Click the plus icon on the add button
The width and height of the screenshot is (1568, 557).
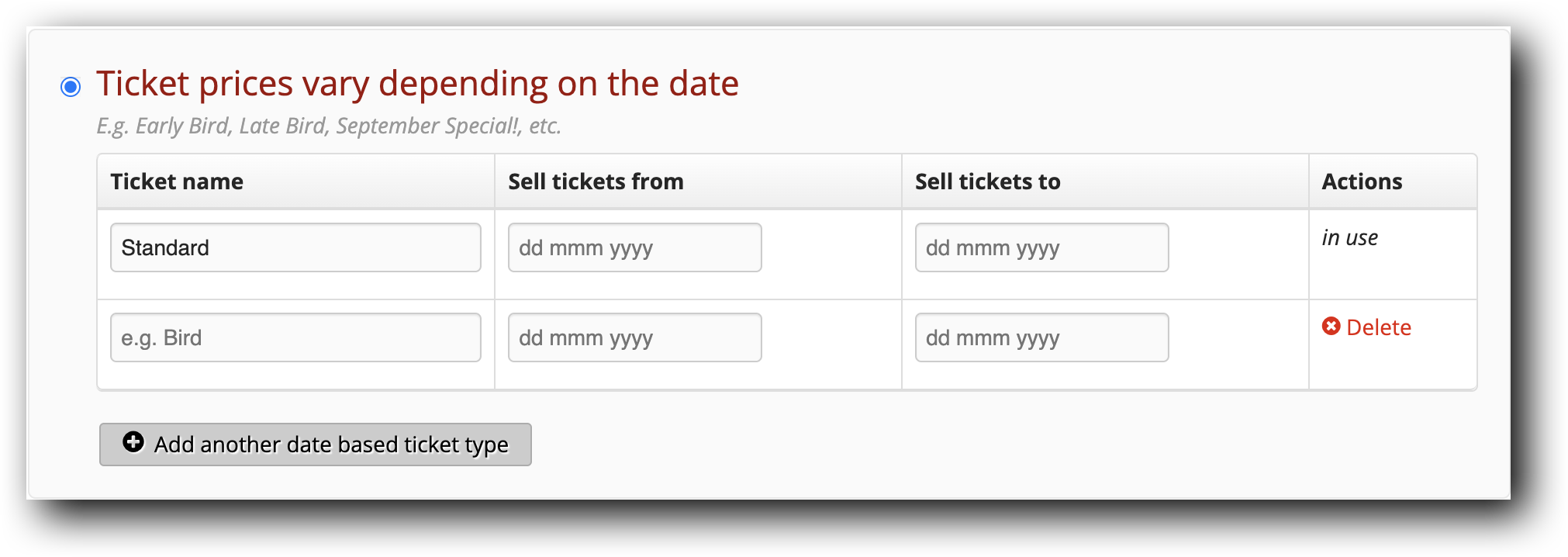tap(133, 444)
